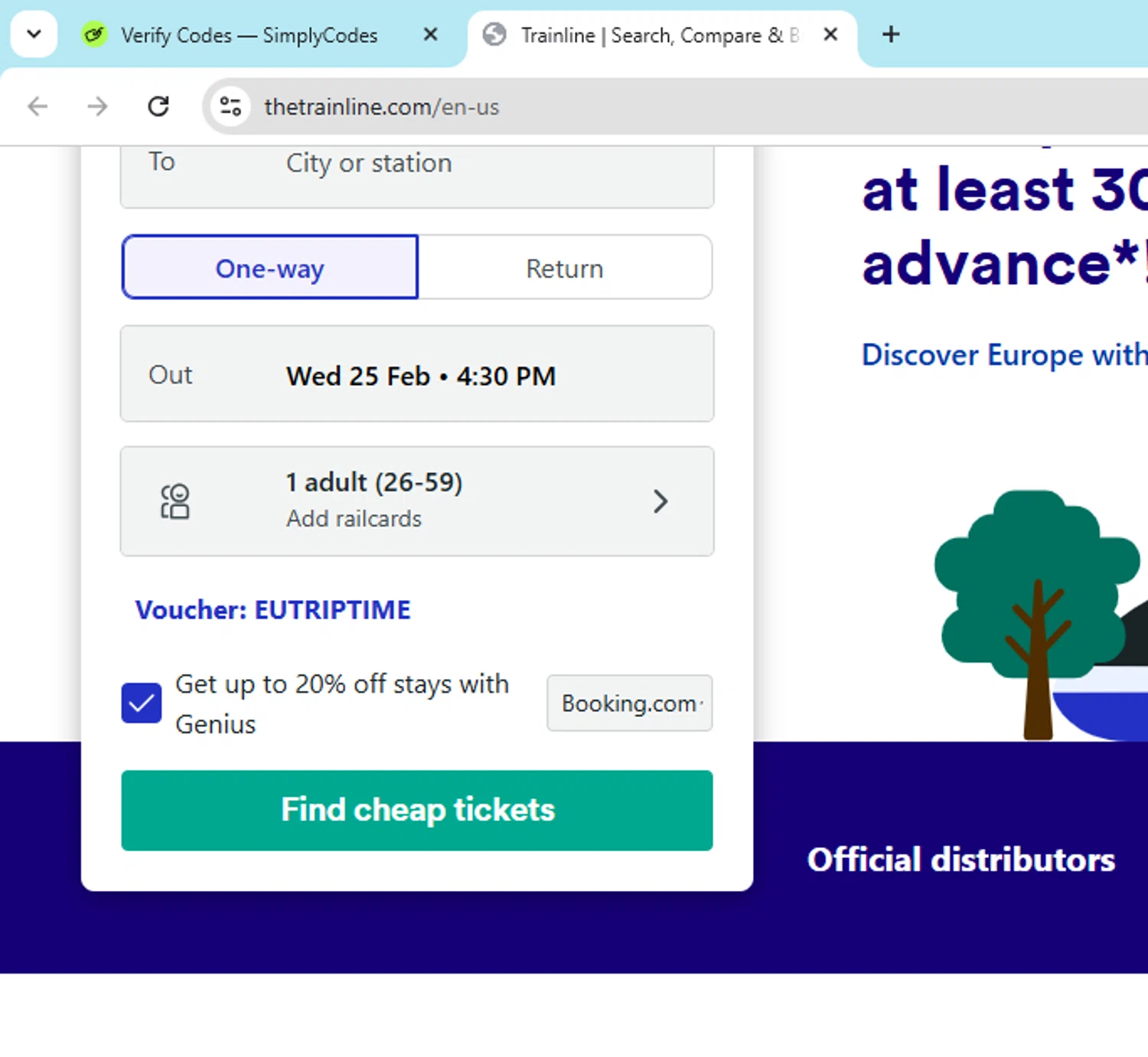Go forward in browser history
The width and height of the screenshot is (1148, 1057).
pyautogui.click(x=98, y=106)
